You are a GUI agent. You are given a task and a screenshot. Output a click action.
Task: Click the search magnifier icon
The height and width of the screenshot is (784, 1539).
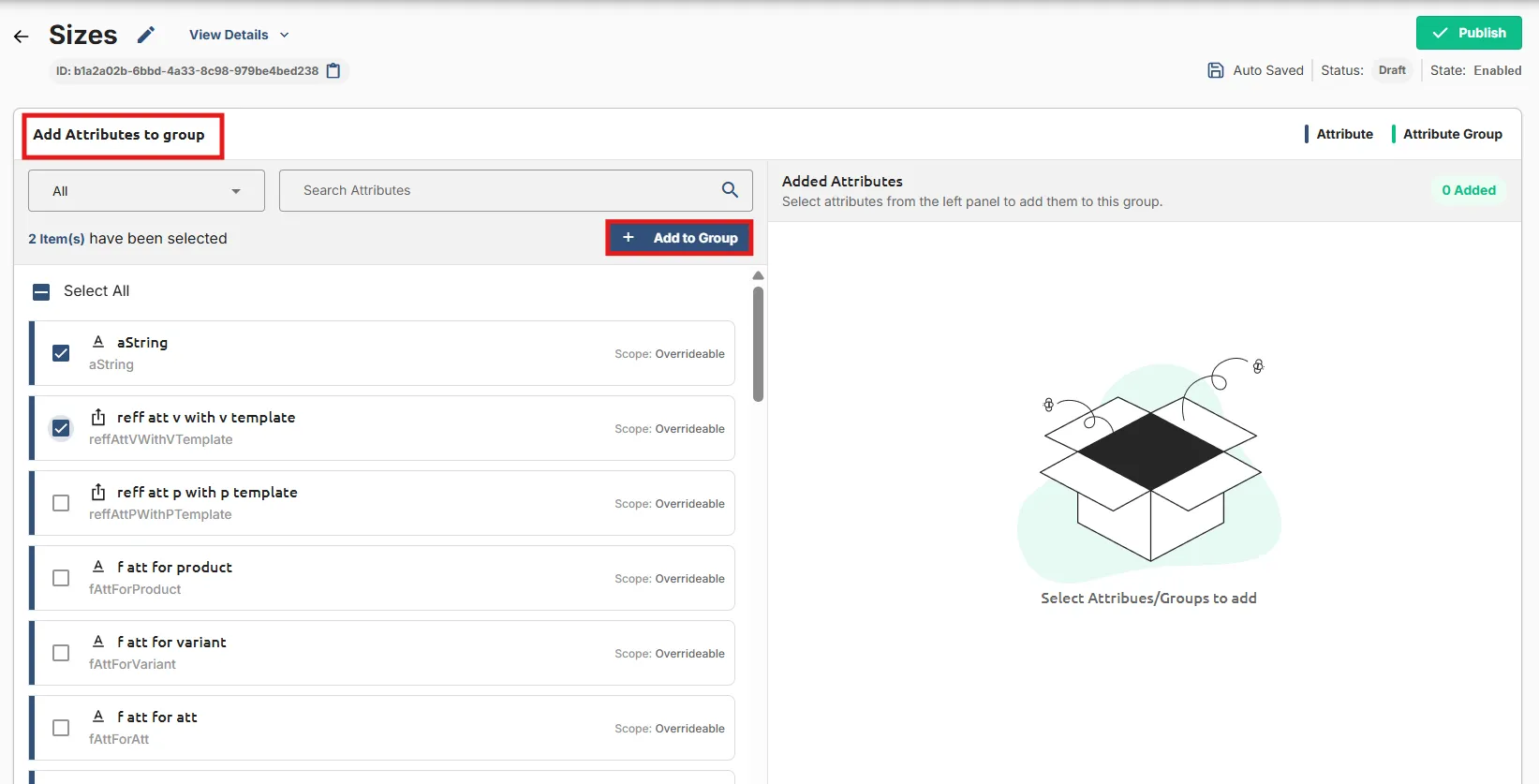click(731, 190)
